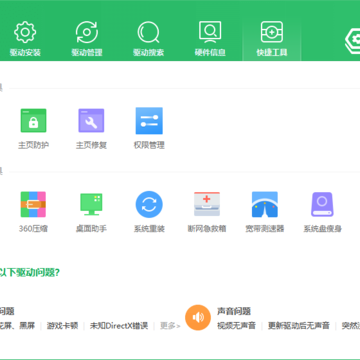Switch to the 硬件信息 tab
Screen dimensions: 360x360
[x=210, y=38]
